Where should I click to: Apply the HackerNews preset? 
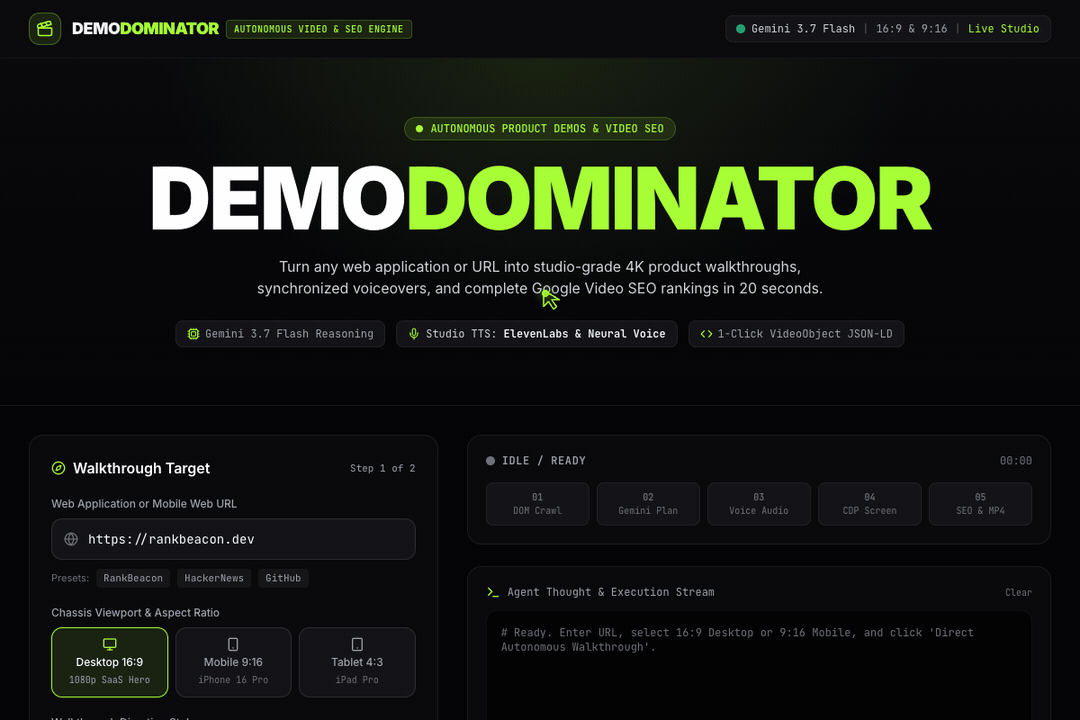click(214, 578)
